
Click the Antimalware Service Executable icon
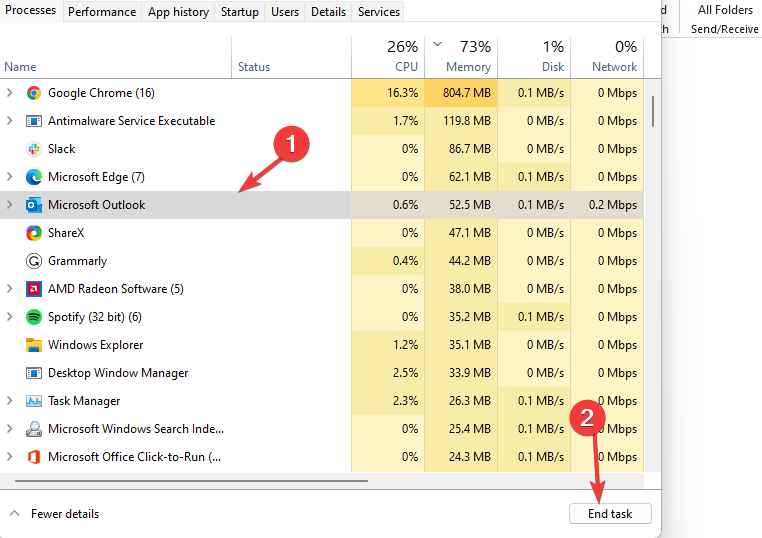coord(34,121)
